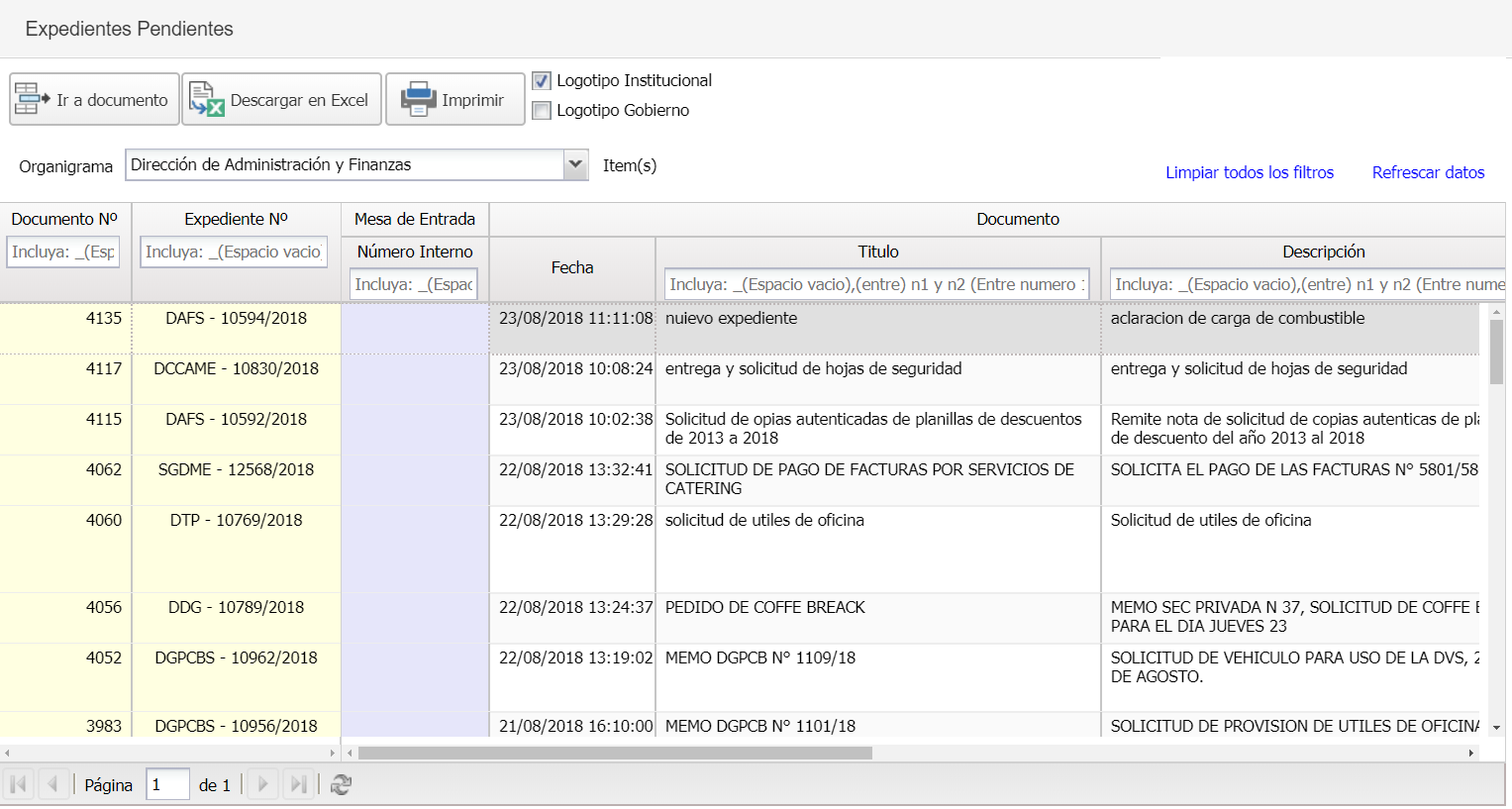
Task: Click vertical scrollbar up arrow
Action: point(1496,312)
